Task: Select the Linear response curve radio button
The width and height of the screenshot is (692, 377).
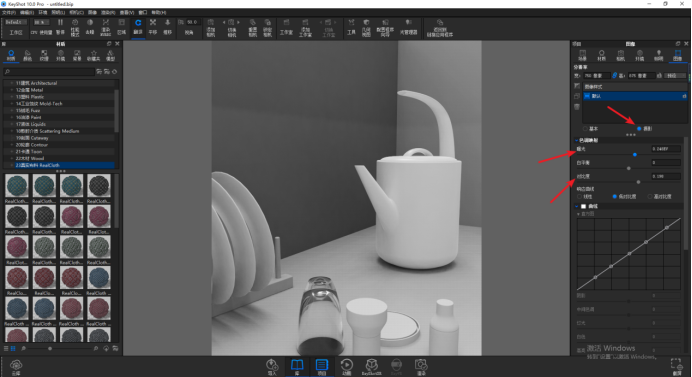Action: [x=579, y=196]
